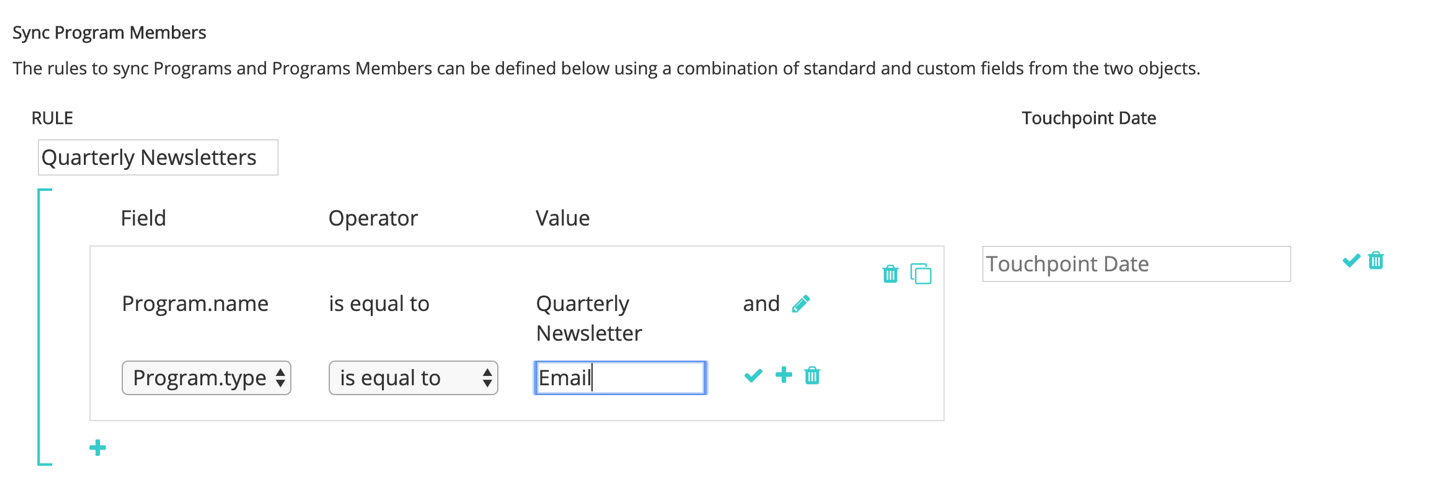
Task: Click the Sync Program Members heading
Action: tap(109, 33)
